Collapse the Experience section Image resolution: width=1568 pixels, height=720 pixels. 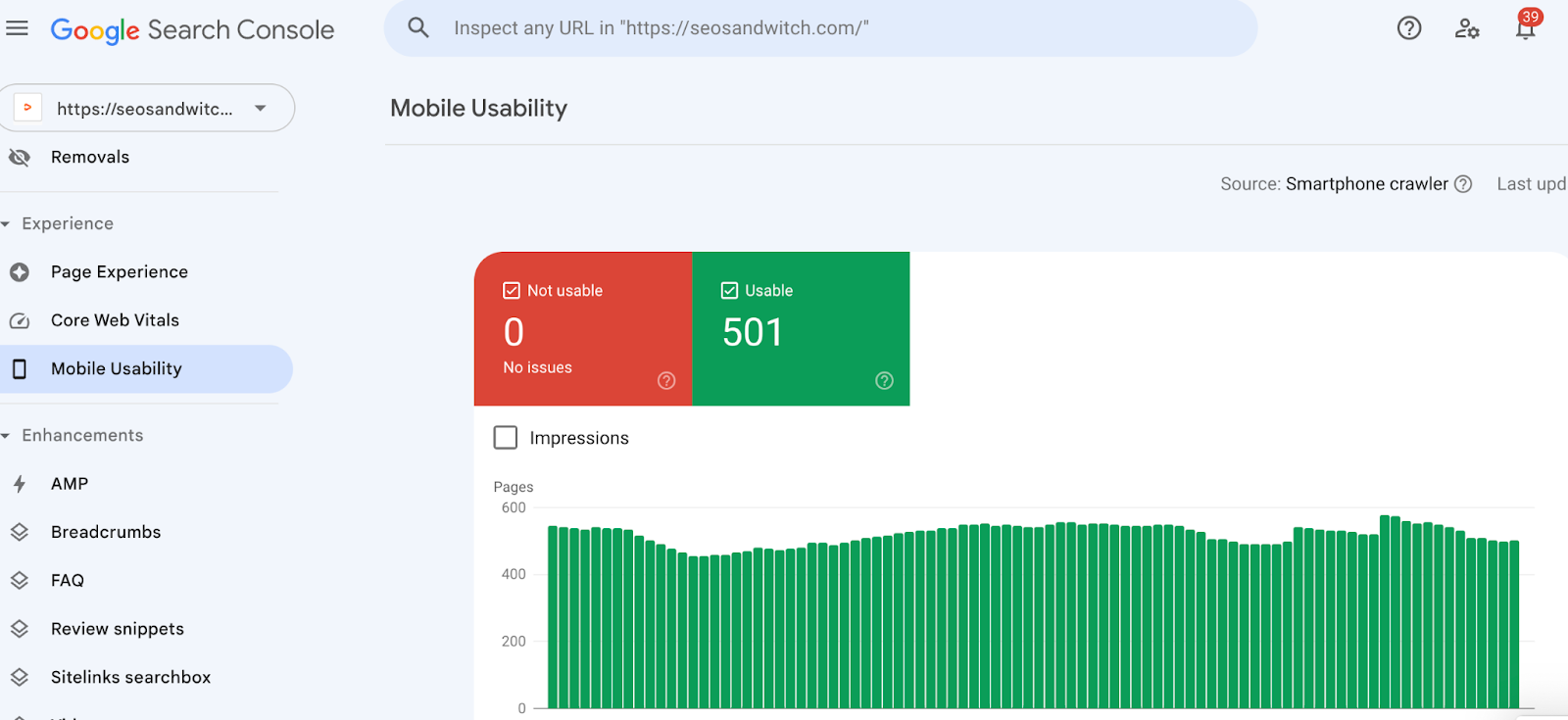6,224
